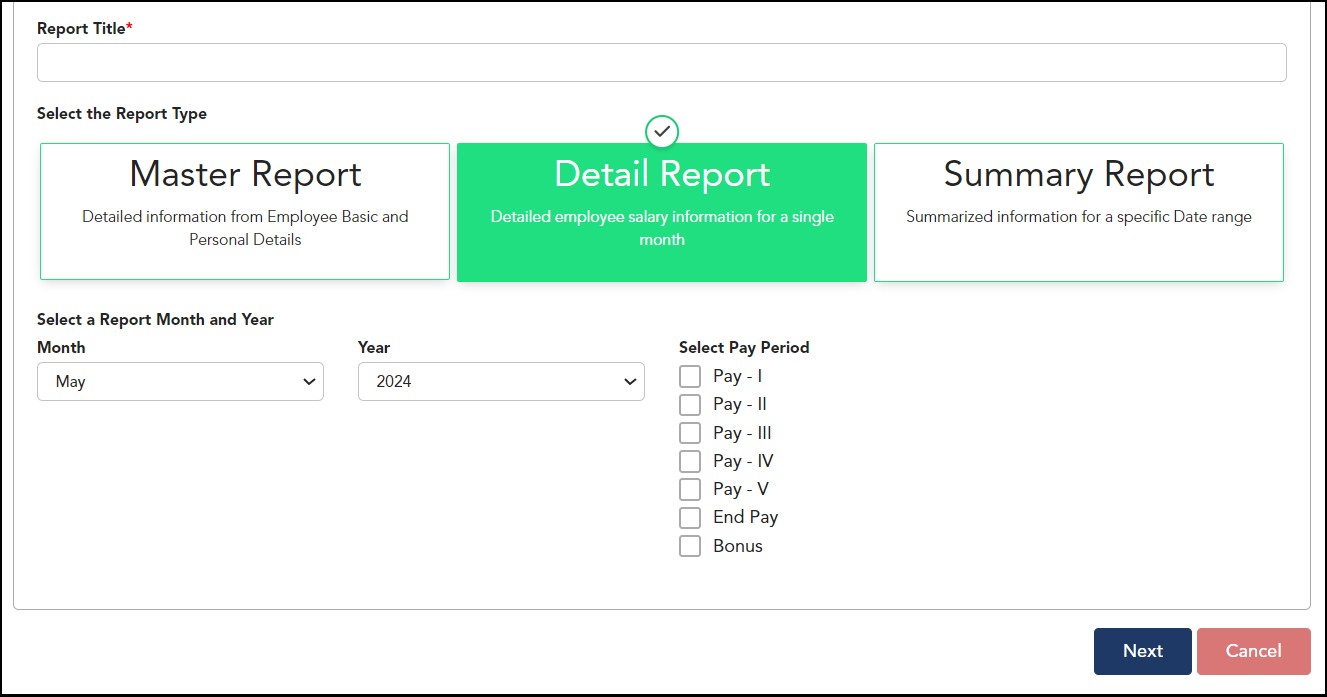Image resolution: width=1327 pixels, height=697 pixels.
Task: Tick the Pay - I checkbox
Action: click(690, 377)
